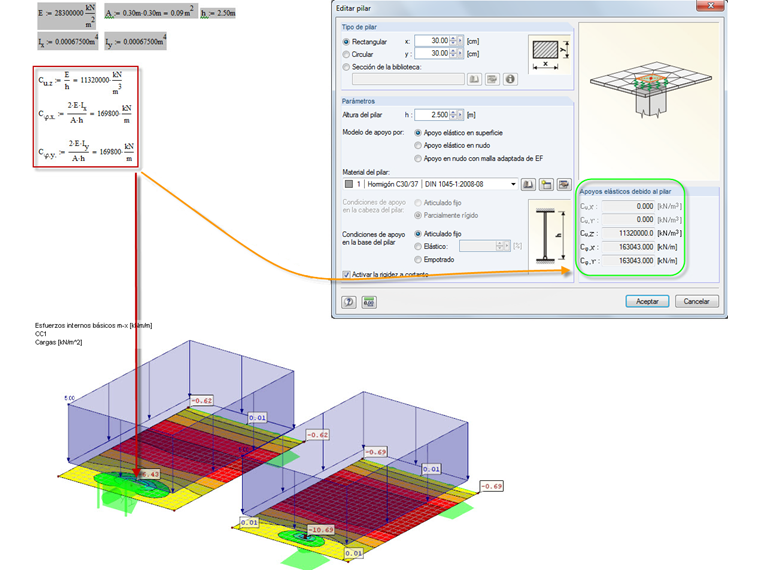Open the help icon button
Image resolution: width=760 pixels, height=570 pixels.
[x=348, y=302]
